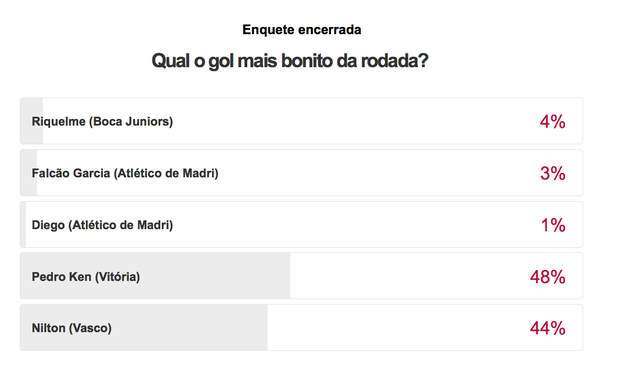Image resolution: width=620 pixels, height=390 pixels.
Task: Click the gray progress bar of Nilton
Action: (x=144, y=328)
